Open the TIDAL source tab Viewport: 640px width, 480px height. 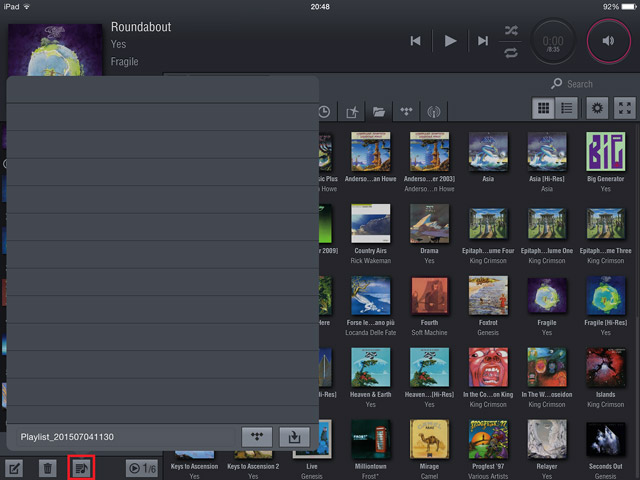click(407, 112)
